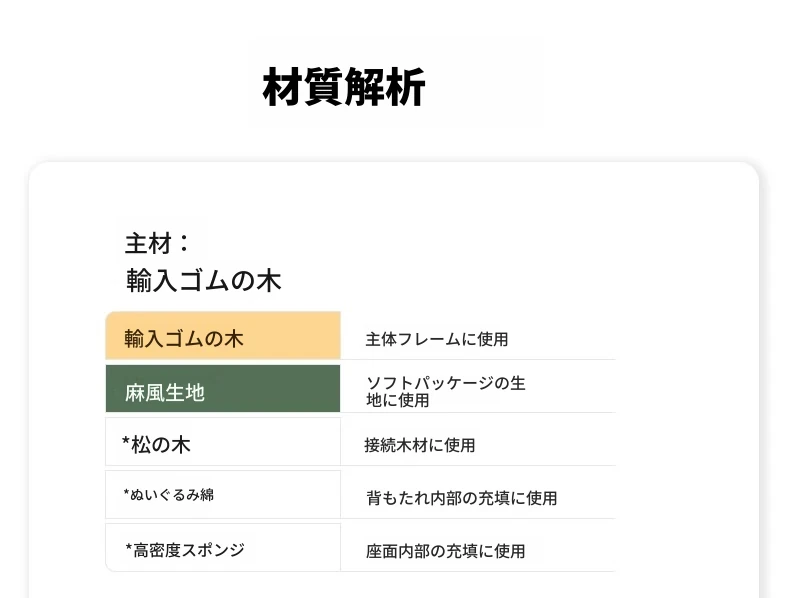Click the *高密度スポンジ material cell
The height and width of the screenshot is (598, 790).
click(x=222, y=549)
